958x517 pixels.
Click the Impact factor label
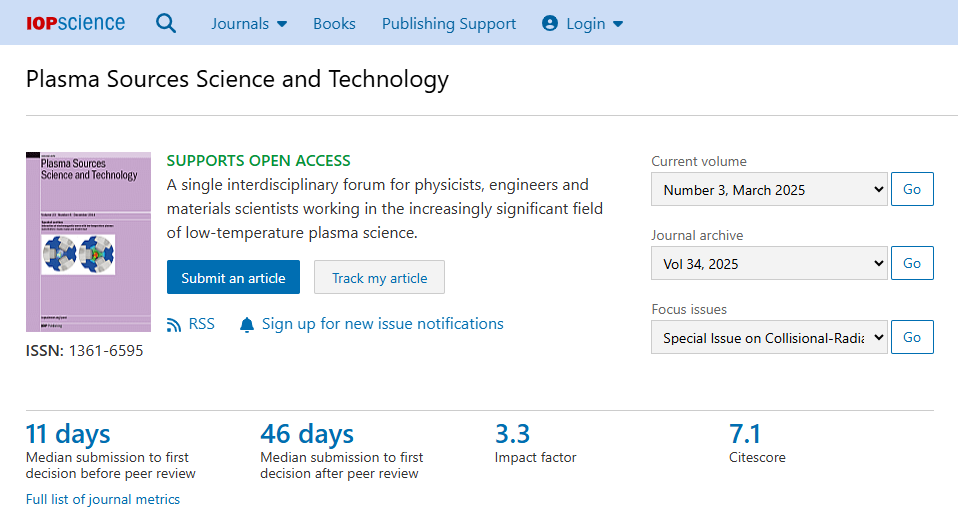[535, 457]
